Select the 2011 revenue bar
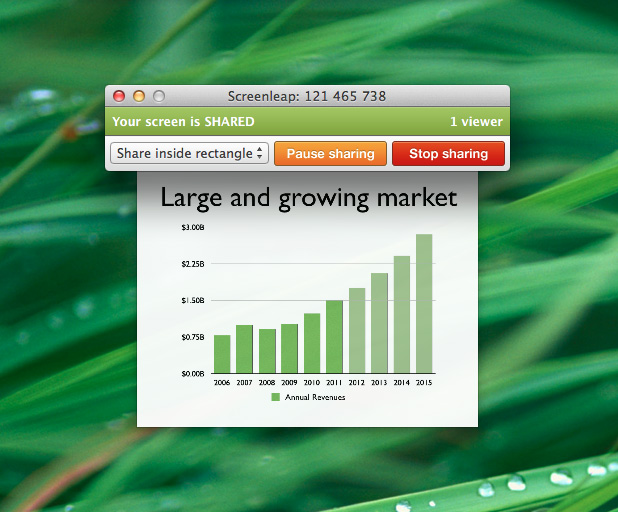This screenshot has height=512, width=618. pyautogui.click(x=334, y=337)
